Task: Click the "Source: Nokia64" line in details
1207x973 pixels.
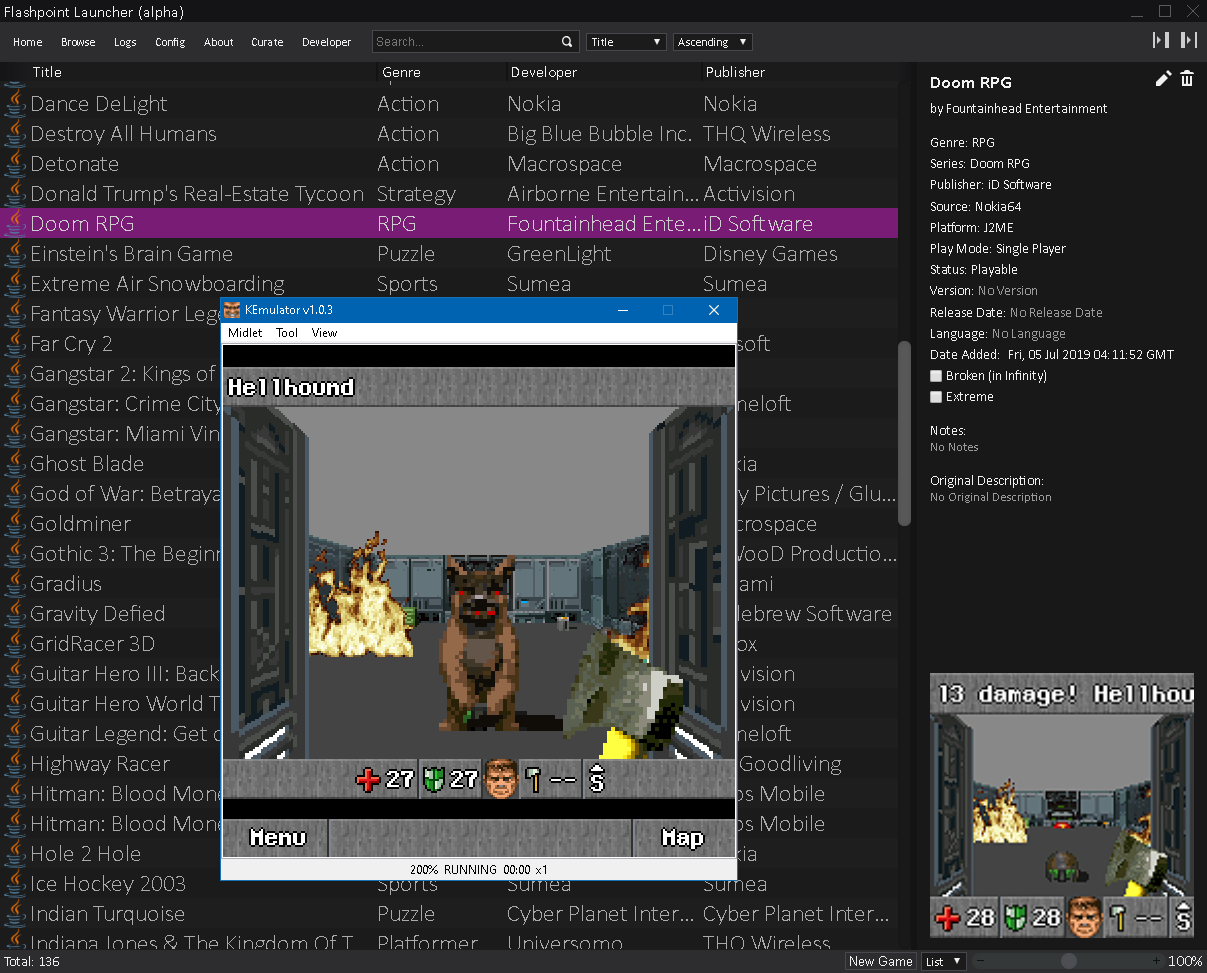Action: click(976, 206)
